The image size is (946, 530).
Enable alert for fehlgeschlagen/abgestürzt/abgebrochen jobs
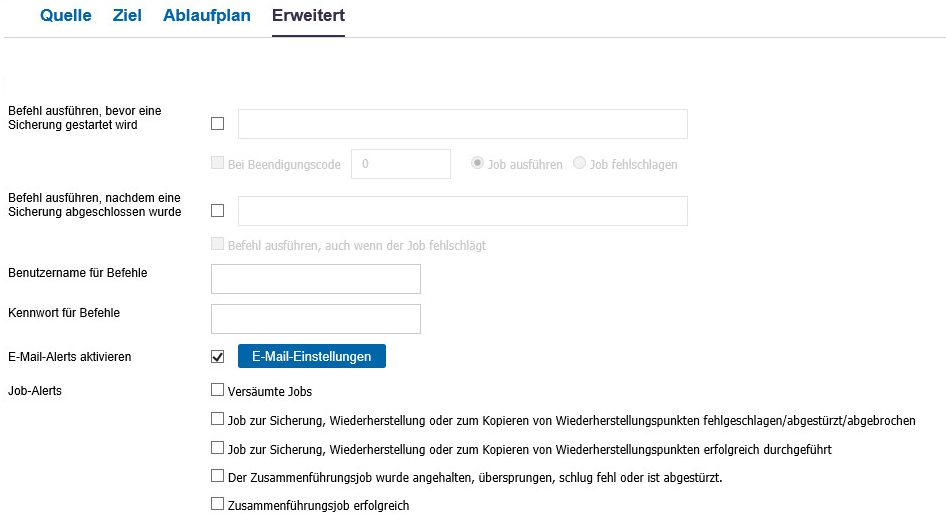point(217,419)
